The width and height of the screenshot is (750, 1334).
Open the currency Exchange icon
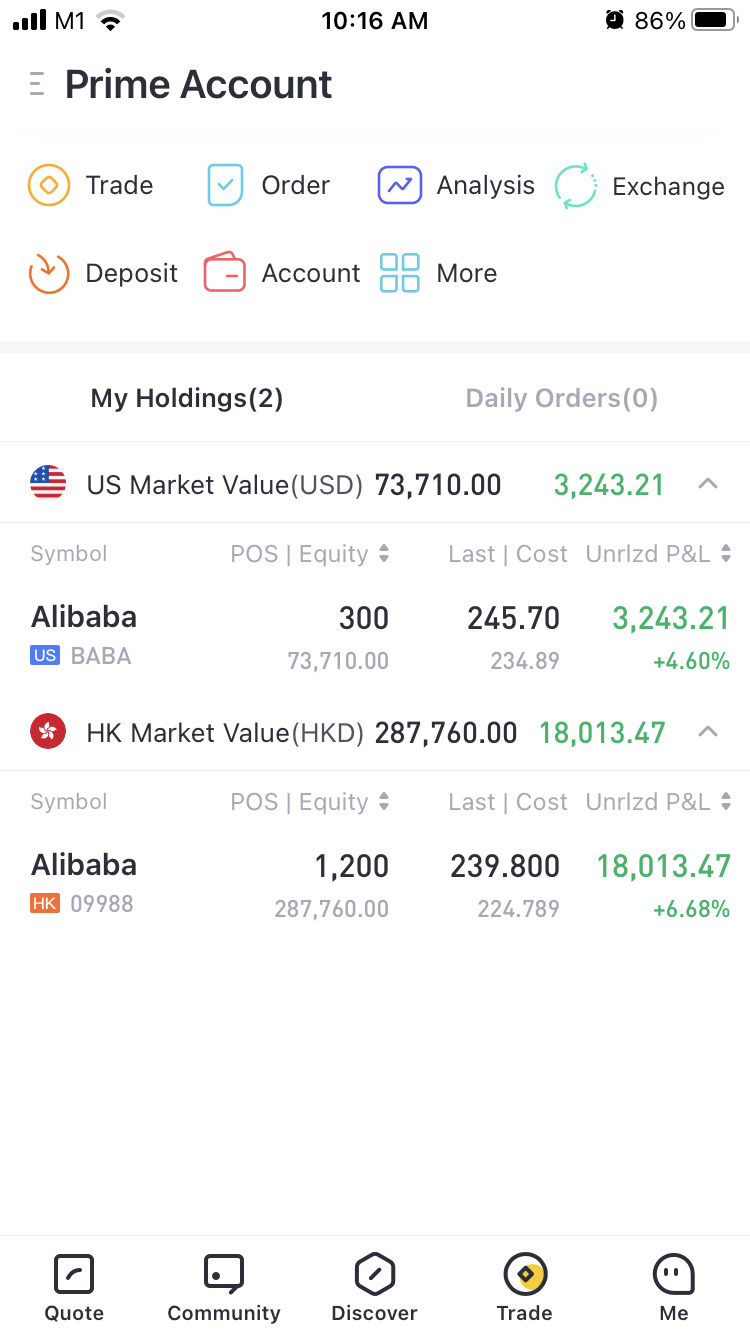[576, 186]
